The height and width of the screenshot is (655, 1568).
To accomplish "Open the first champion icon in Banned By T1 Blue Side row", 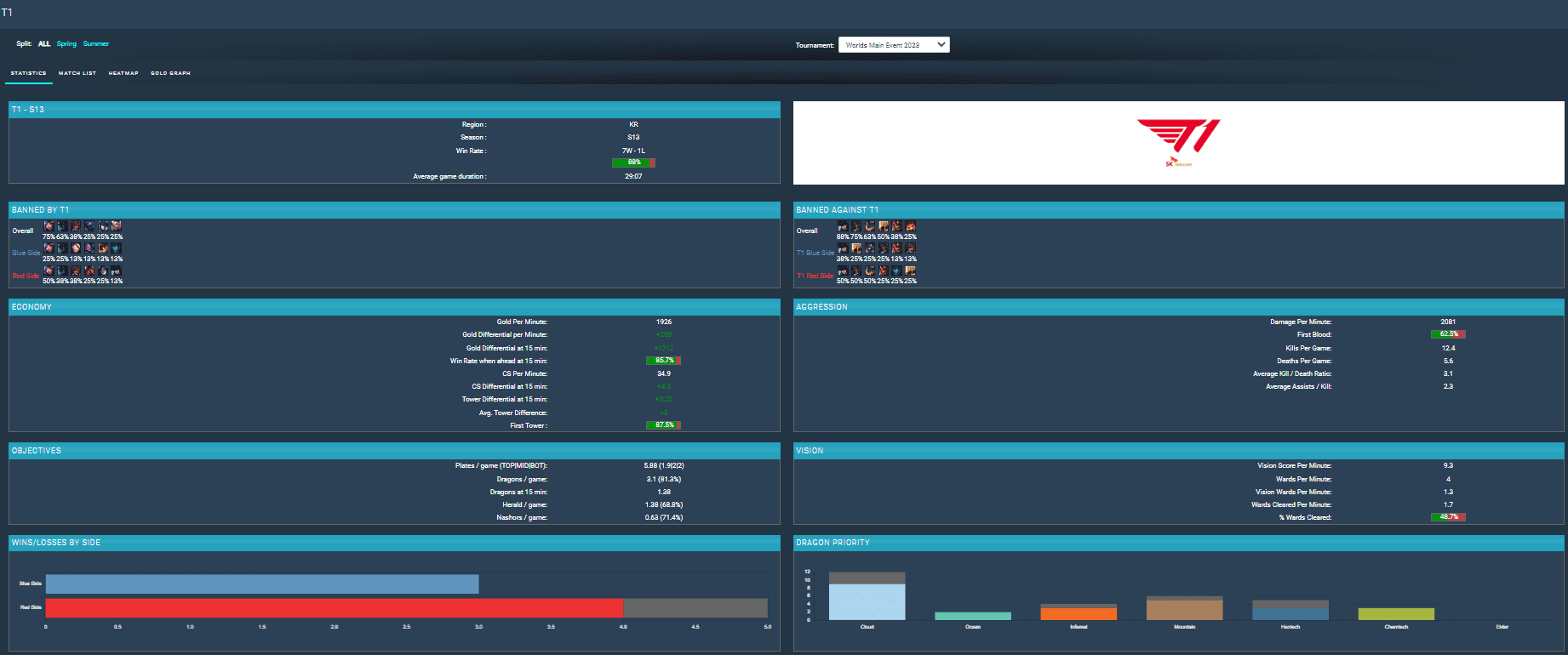I will pyautogui.click(x=49, y=248).
